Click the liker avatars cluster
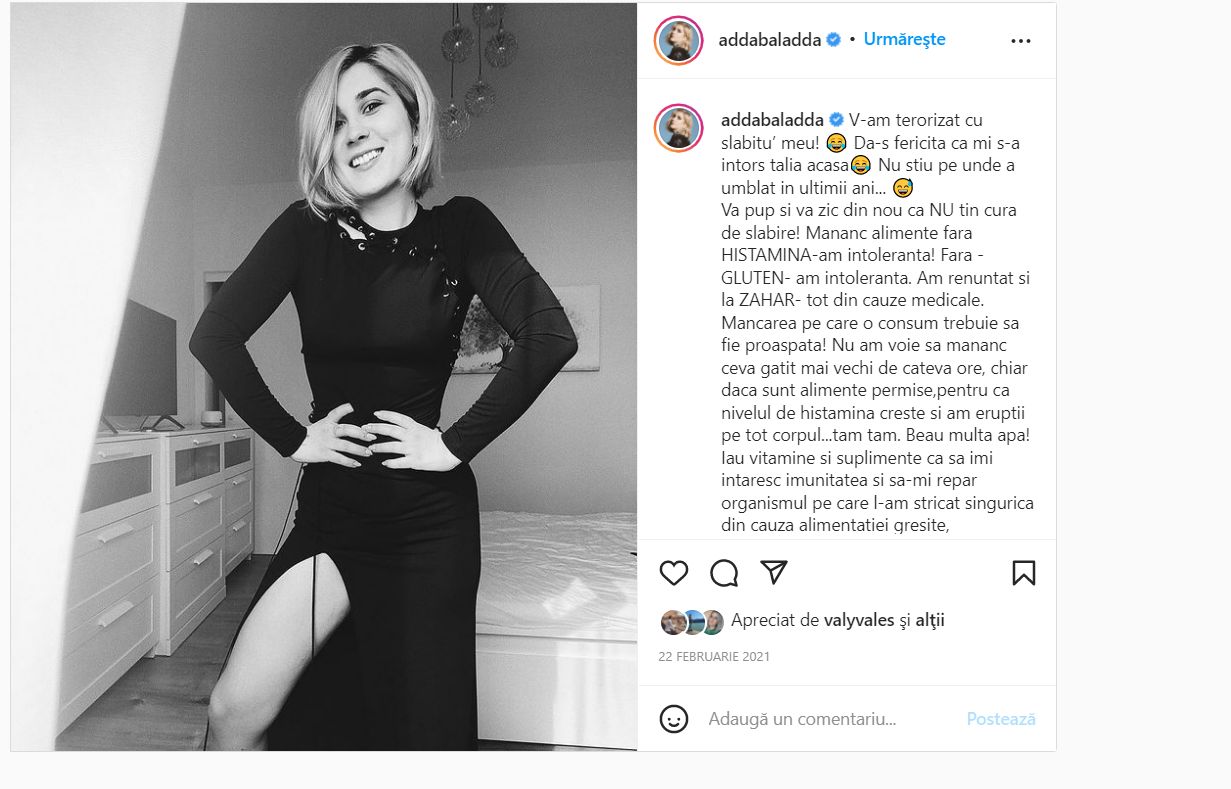 coord(692,622)
